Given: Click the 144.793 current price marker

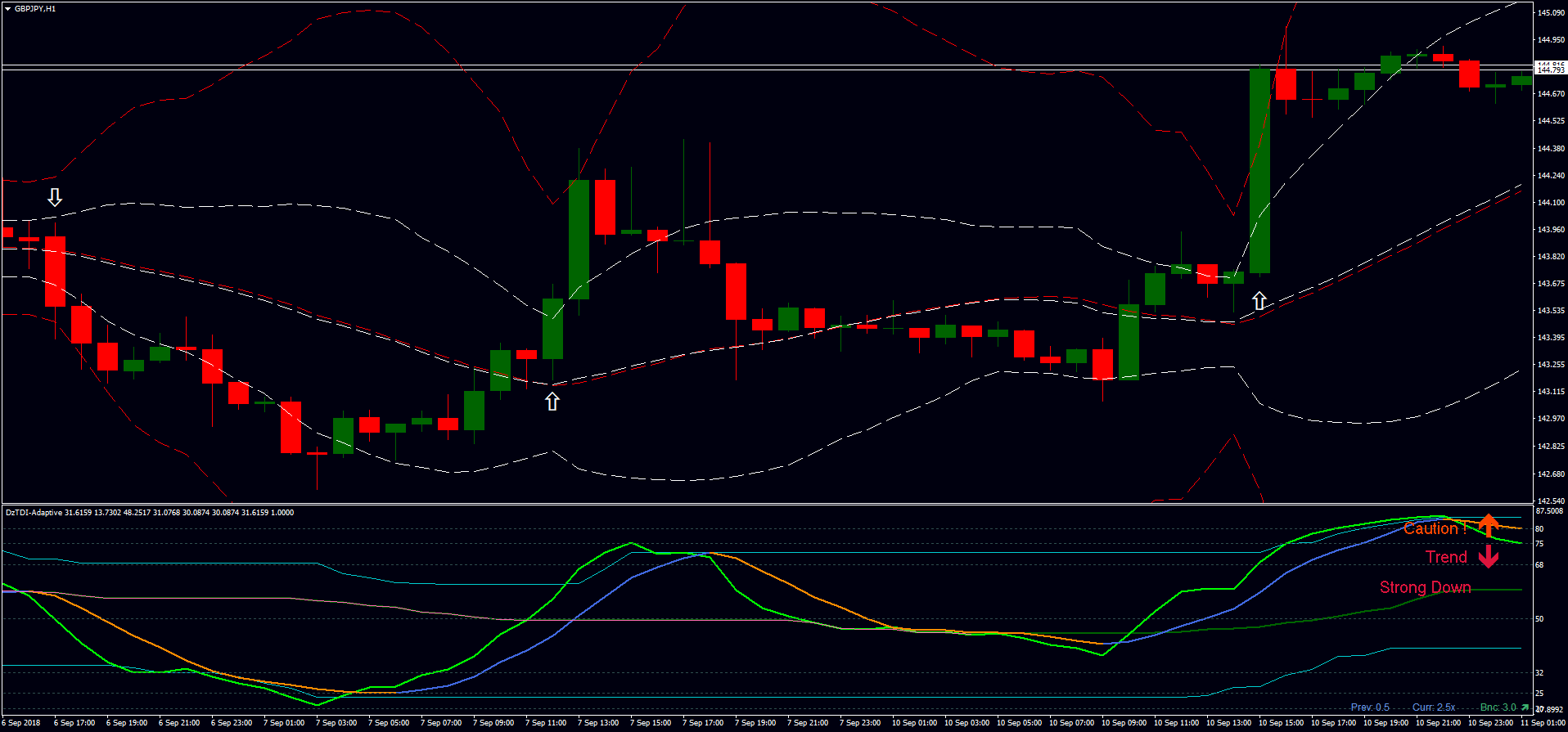Looking at the screenshot, I should (1551, 70).
